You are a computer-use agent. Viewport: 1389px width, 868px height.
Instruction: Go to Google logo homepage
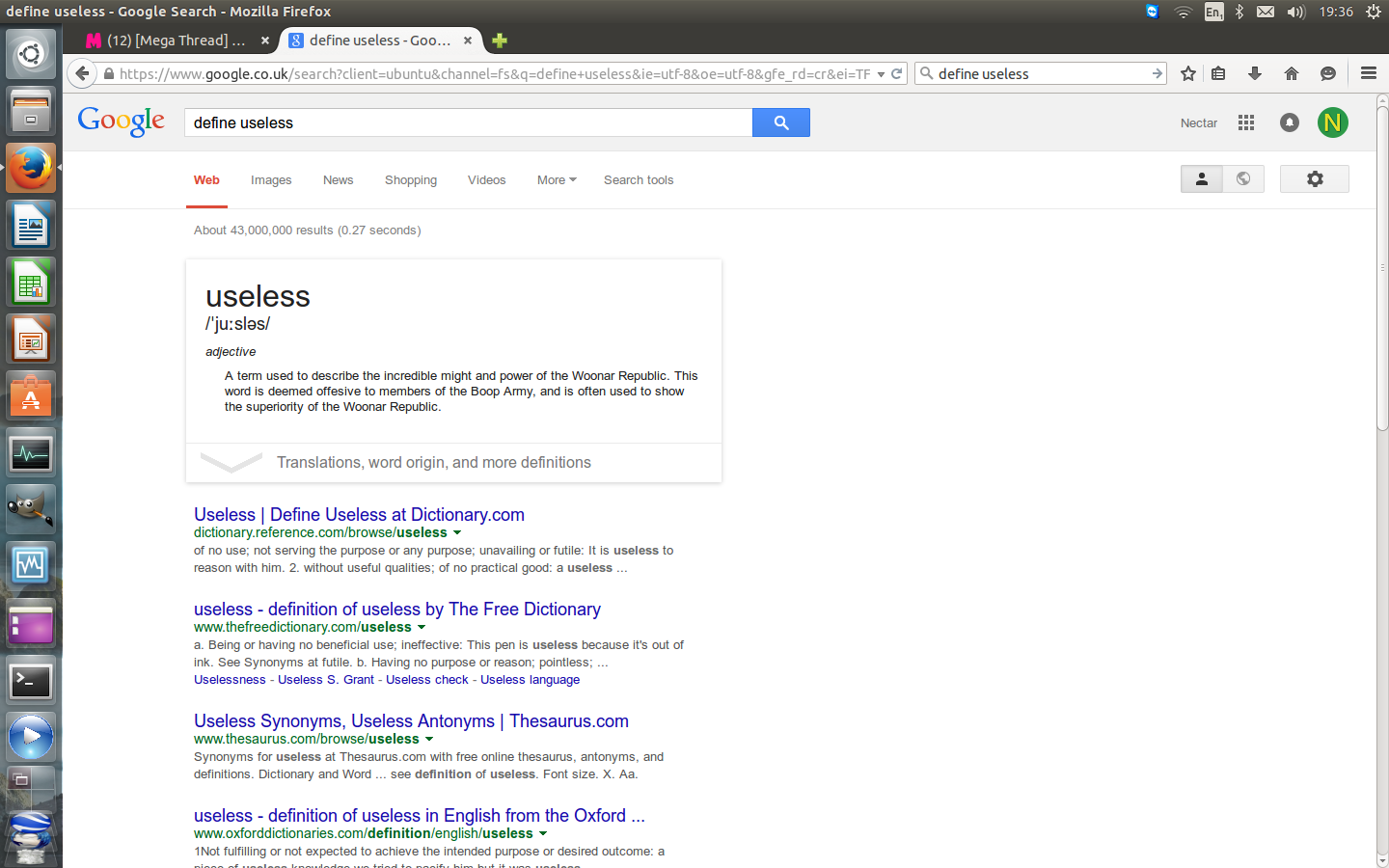click(x=122, y=122)
